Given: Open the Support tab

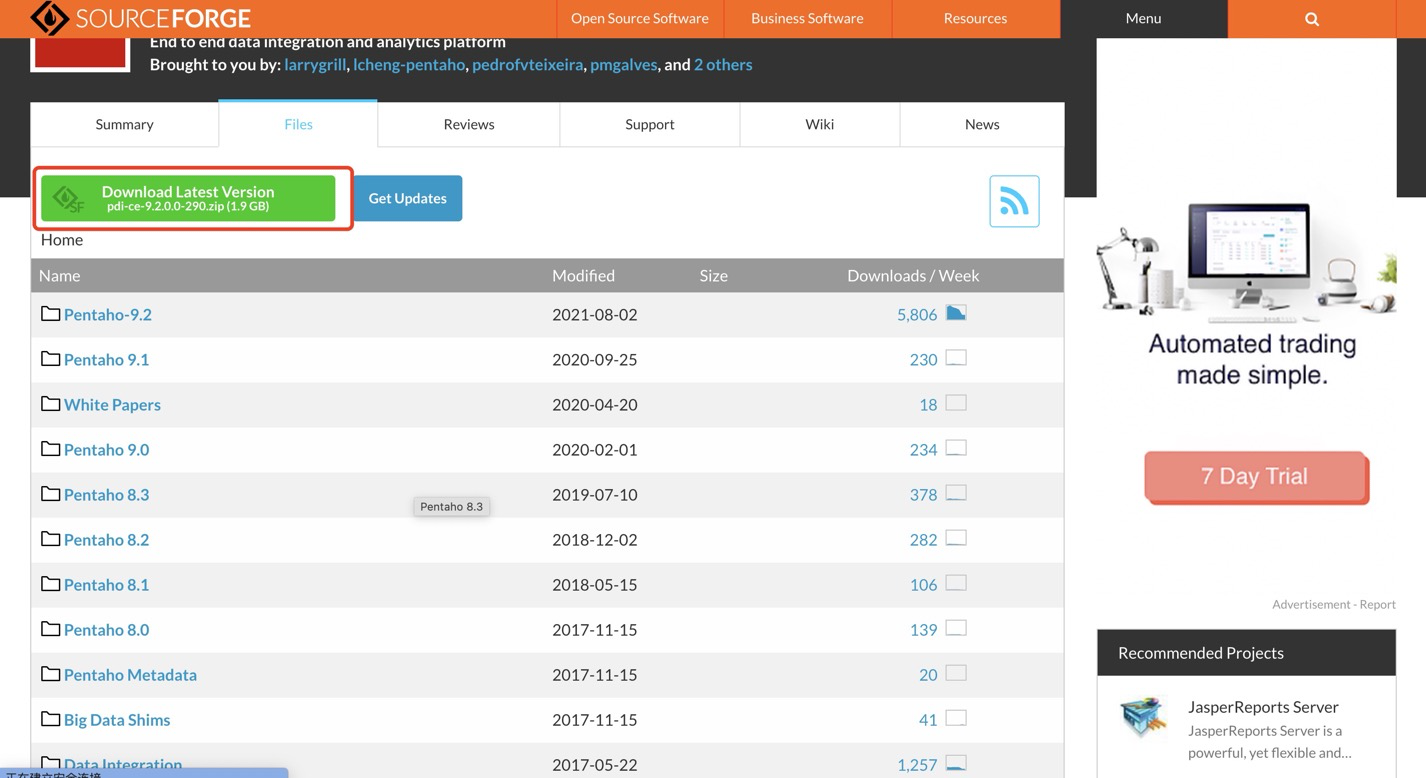Looking at the screenshot, I should click(x=650, y=124).
